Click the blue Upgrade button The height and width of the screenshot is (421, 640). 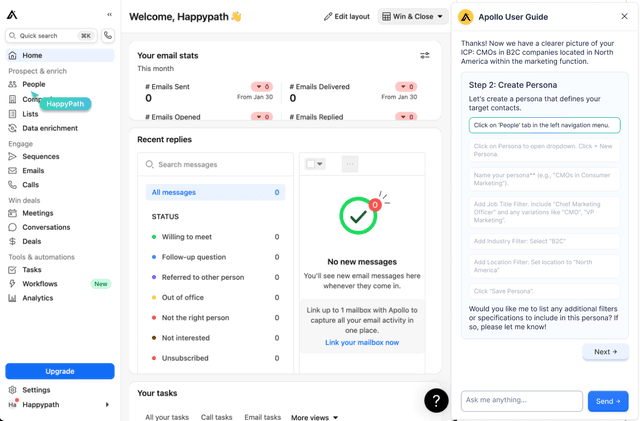point(60,371)
